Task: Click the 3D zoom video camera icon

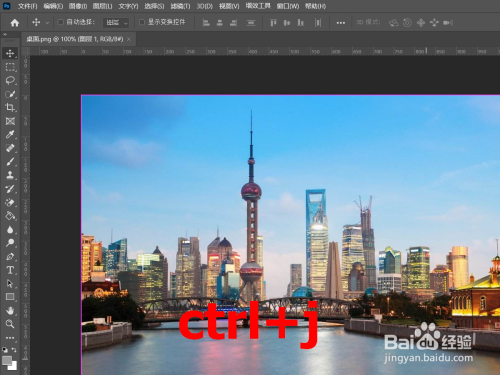Action: click(448, 23)
